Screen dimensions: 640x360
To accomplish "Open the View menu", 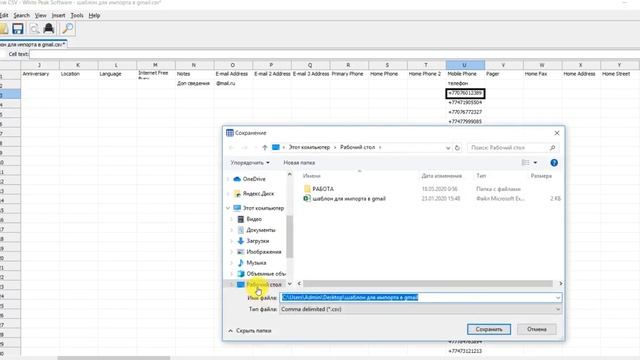I will pyautogui.click(x=40, y=16).
